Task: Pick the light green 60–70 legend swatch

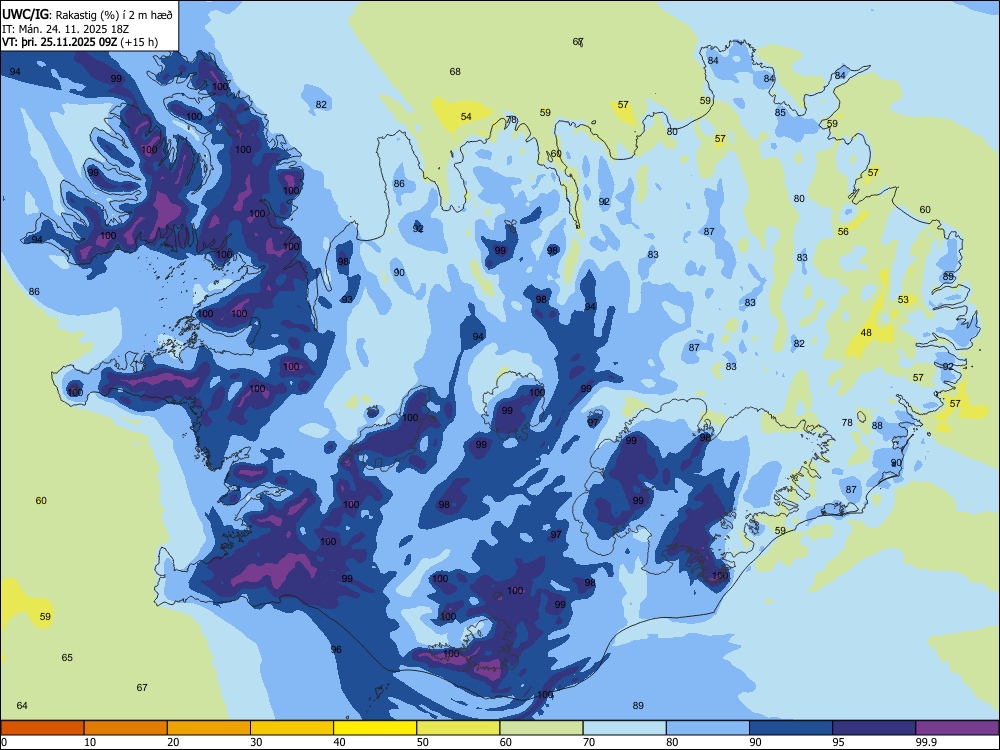Action: pos(541,728)
